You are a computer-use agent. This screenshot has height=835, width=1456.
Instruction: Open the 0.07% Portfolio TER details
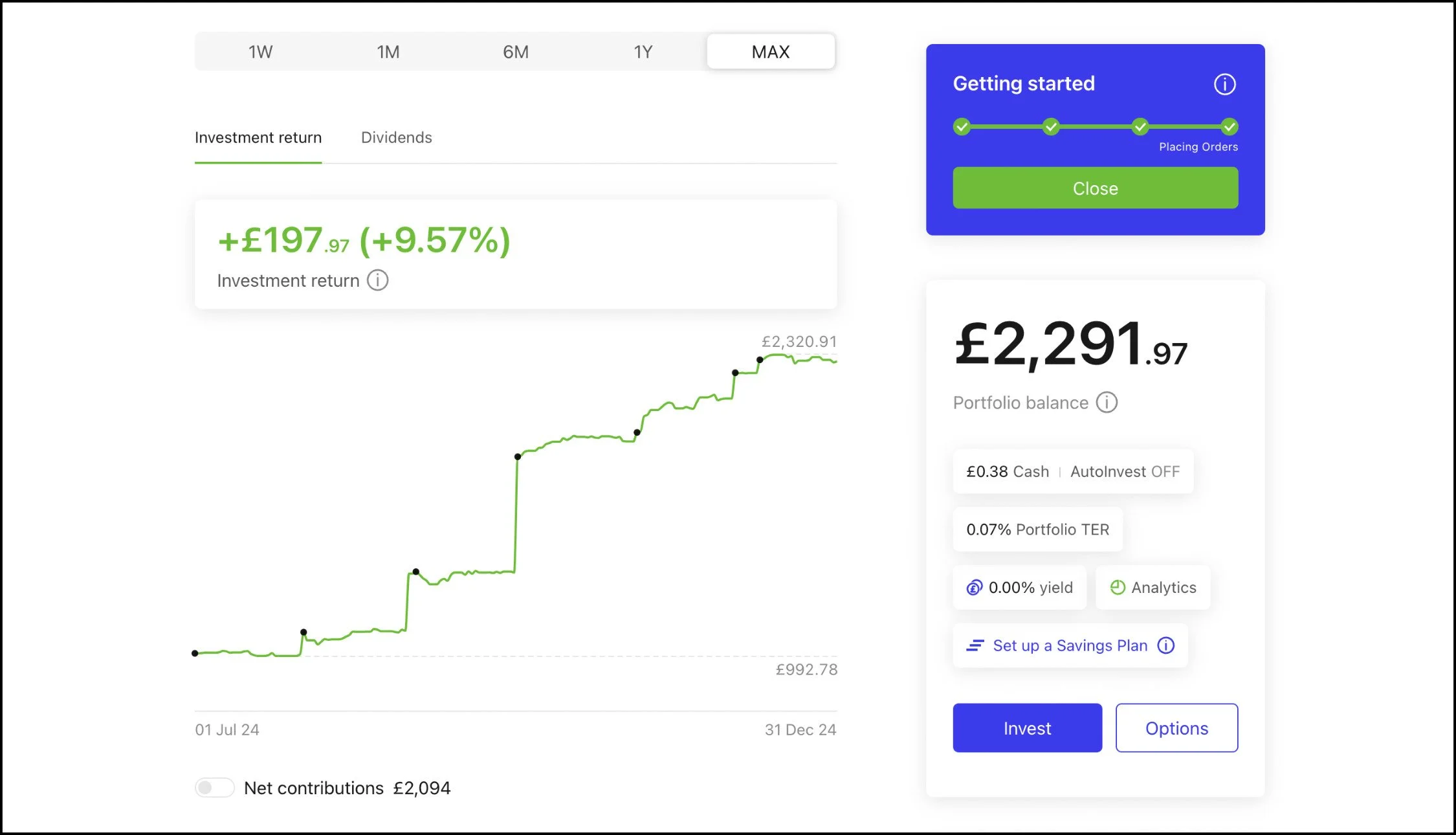pos(1037,529)
